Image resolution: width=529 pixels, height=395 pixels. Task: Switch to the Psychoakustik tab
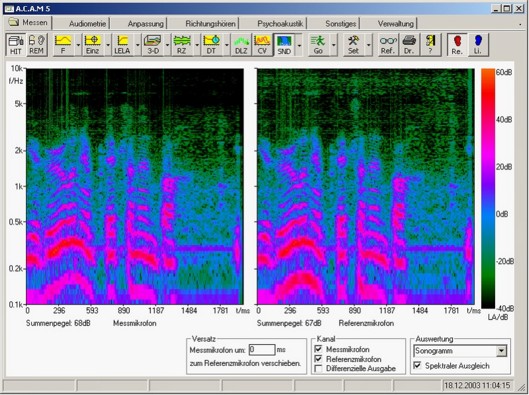pos(280,24)
